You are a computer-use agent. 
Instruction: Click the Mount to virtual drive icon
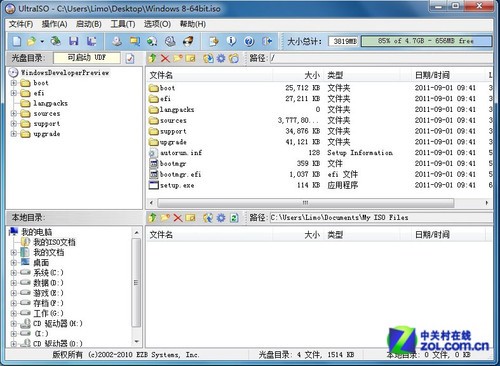170,41
